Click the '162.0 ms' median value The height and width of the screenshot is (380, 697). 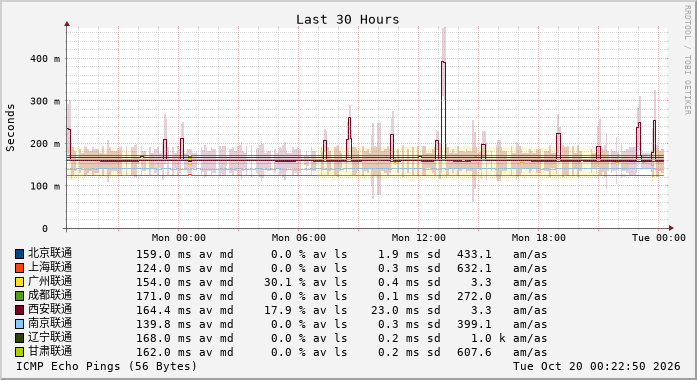click(x=164, y=352)
